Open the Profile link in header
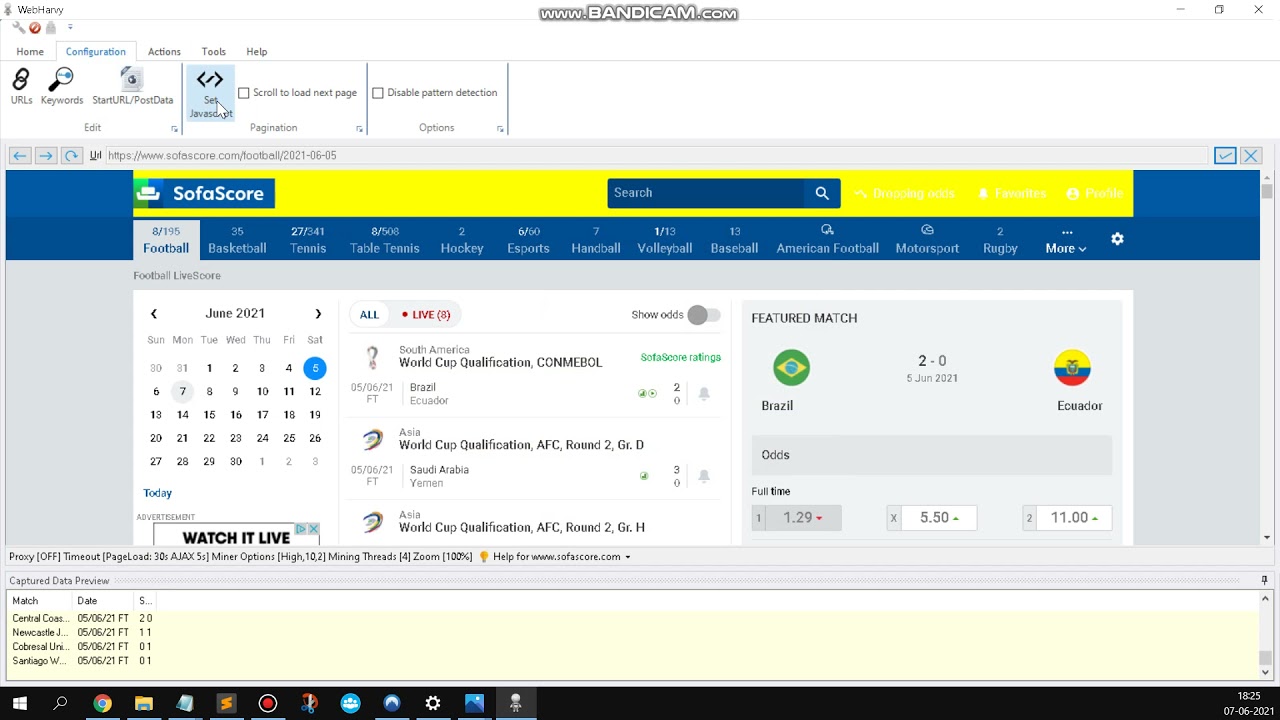Screen dimensions: 1280x720 1095,193
